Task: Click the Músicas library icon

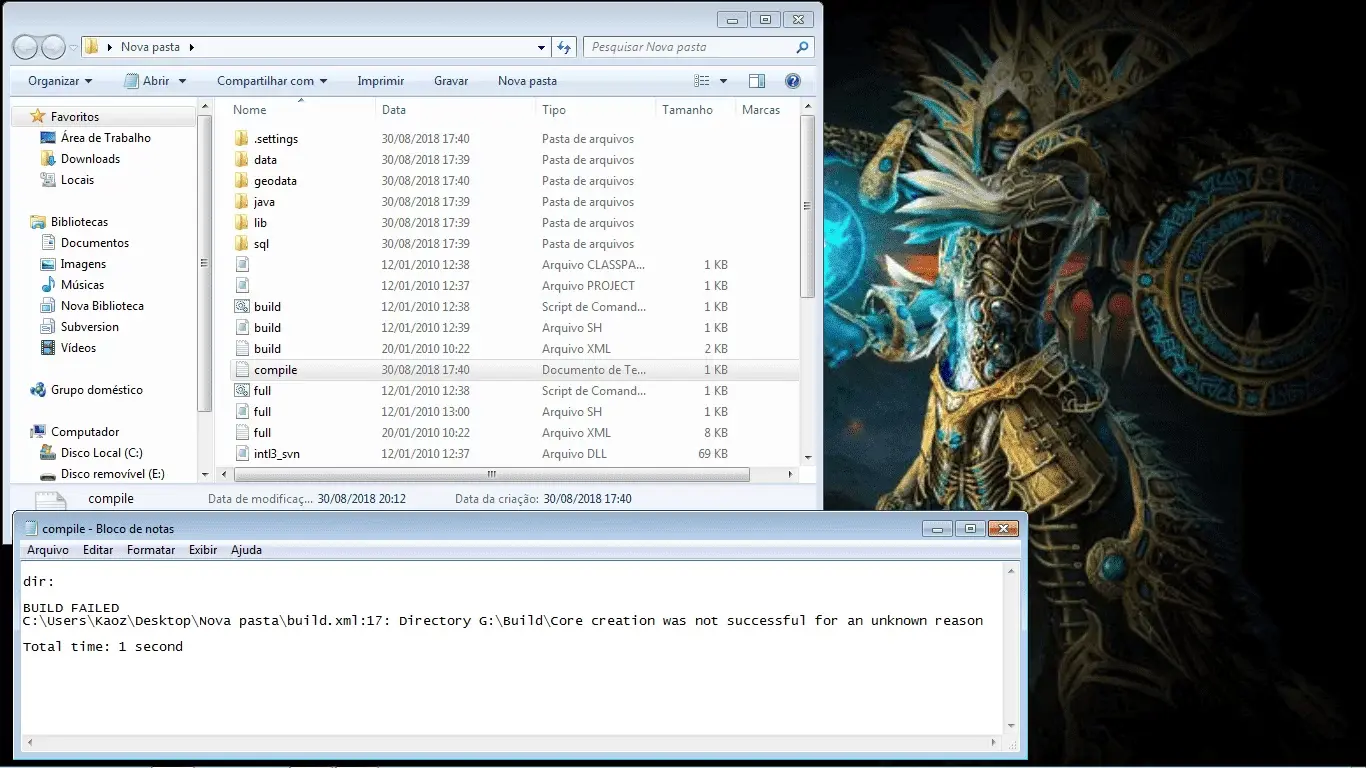Action: click(x=48, y=285)
